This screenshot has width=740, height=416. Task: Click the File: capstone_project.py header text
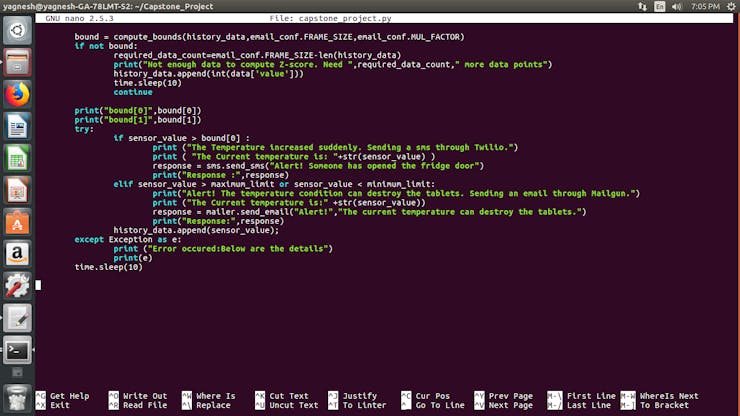[330, 18]
